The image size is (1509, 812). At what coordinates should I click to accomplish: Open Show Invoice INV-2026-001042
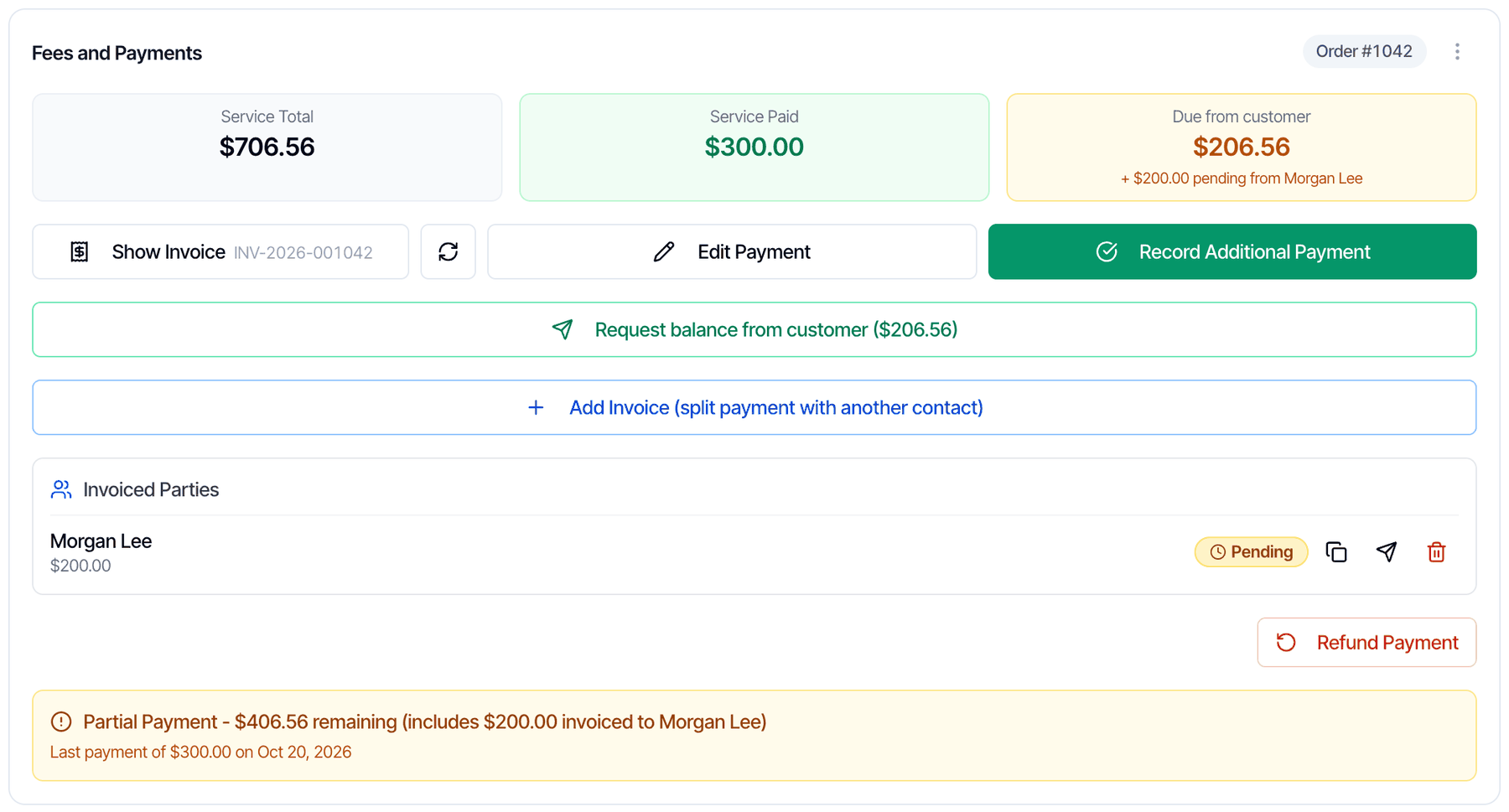pyautogui.click(x=220, y=251)
